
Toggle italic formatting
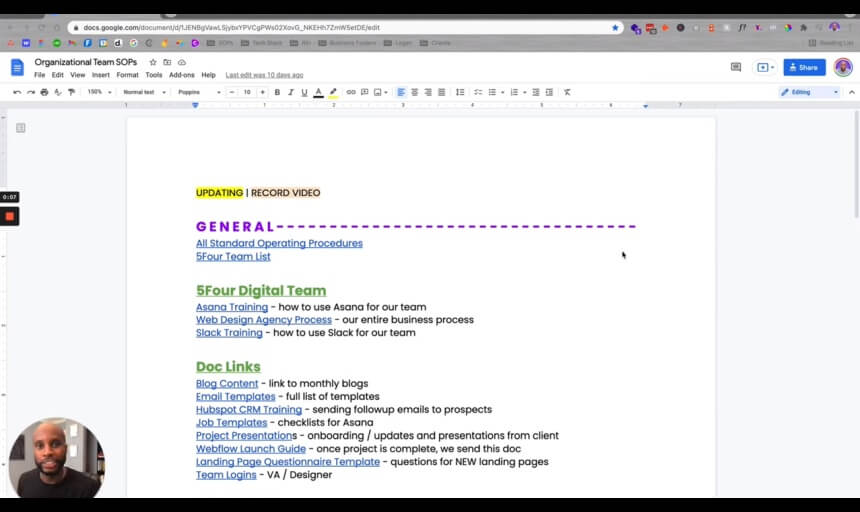click(x=291, y=92)
